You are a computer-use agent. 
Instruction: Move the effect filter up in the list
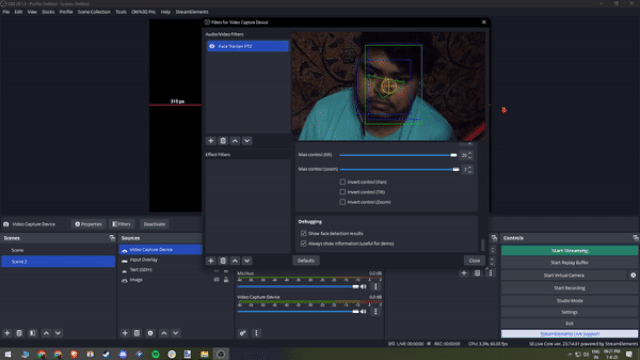point(235,261)
